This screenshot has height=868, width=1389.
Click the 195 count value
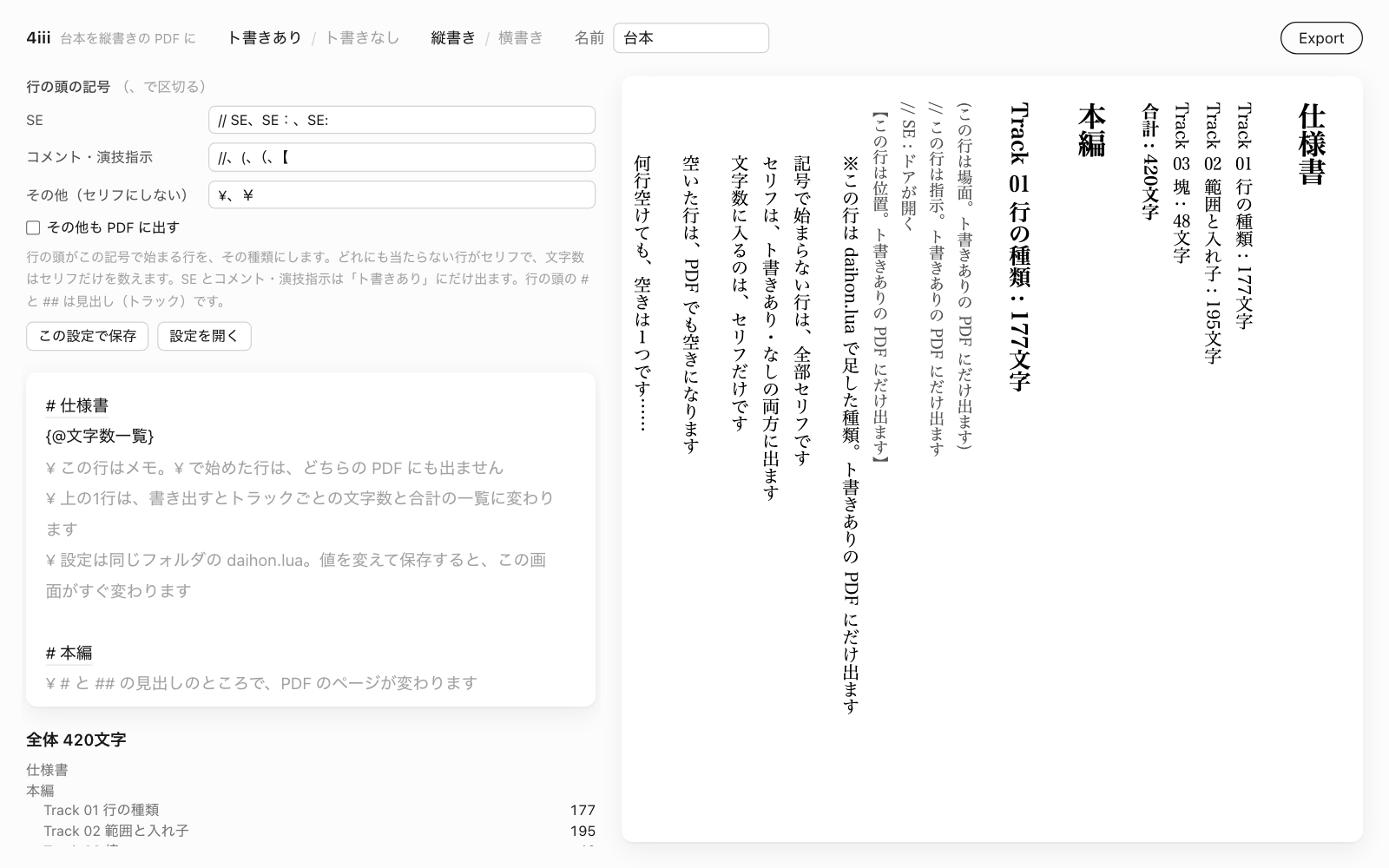583,831
